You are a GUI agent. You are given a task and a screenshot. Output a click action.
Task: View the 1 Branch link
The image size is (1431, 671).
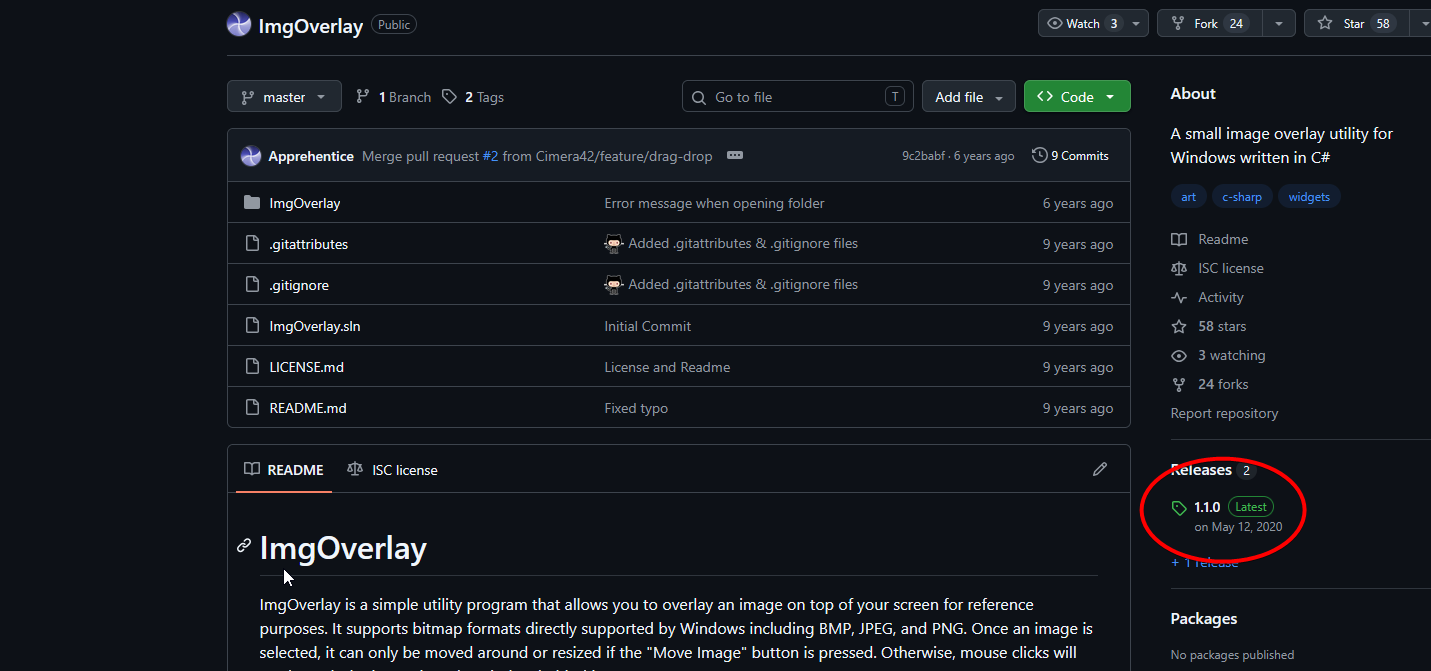click(x=393, y=97)
